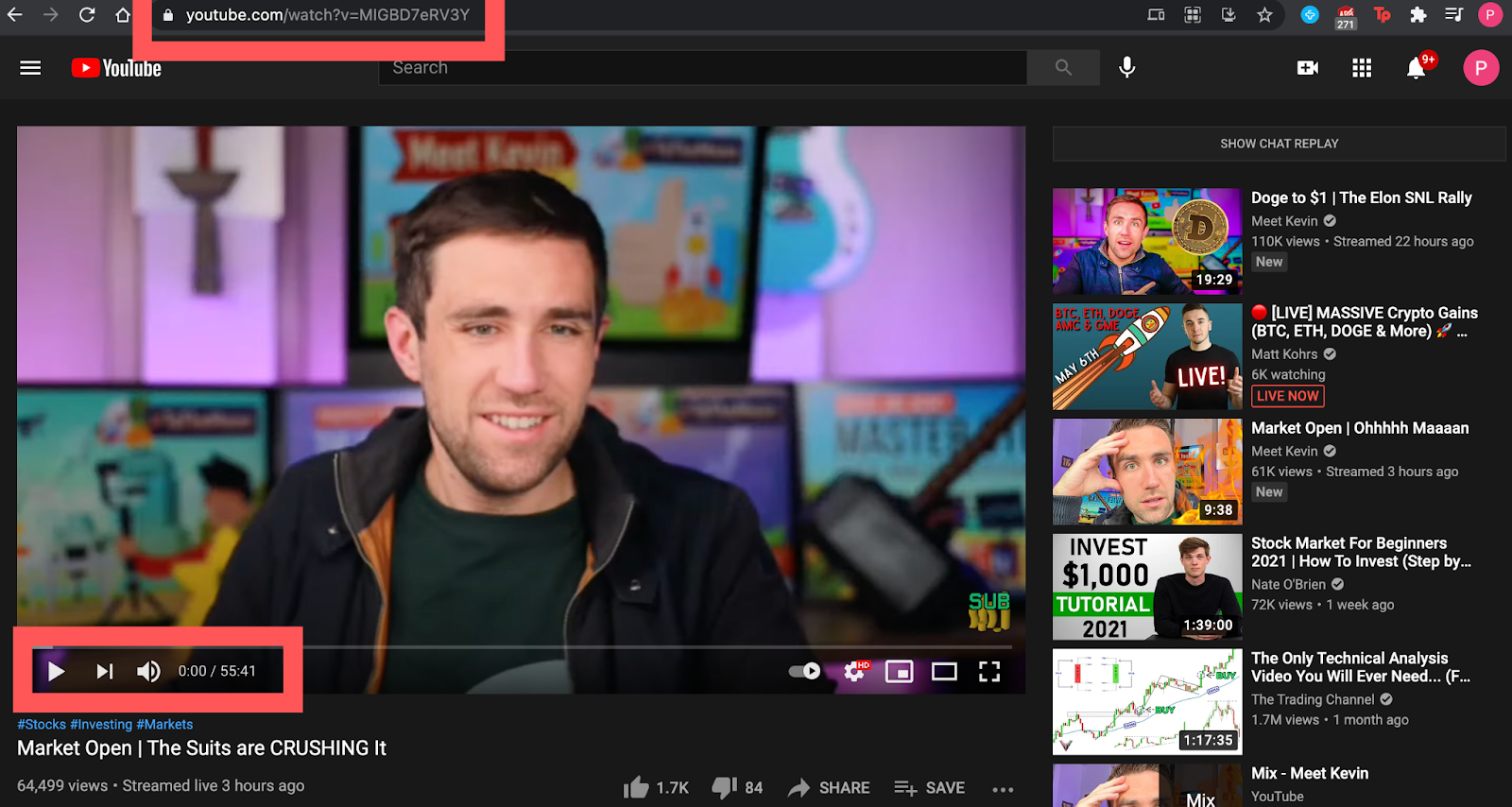The height and width of the screenshot is (807, 1512).
Task: Go to the browser home page icon
Action: 123,15
